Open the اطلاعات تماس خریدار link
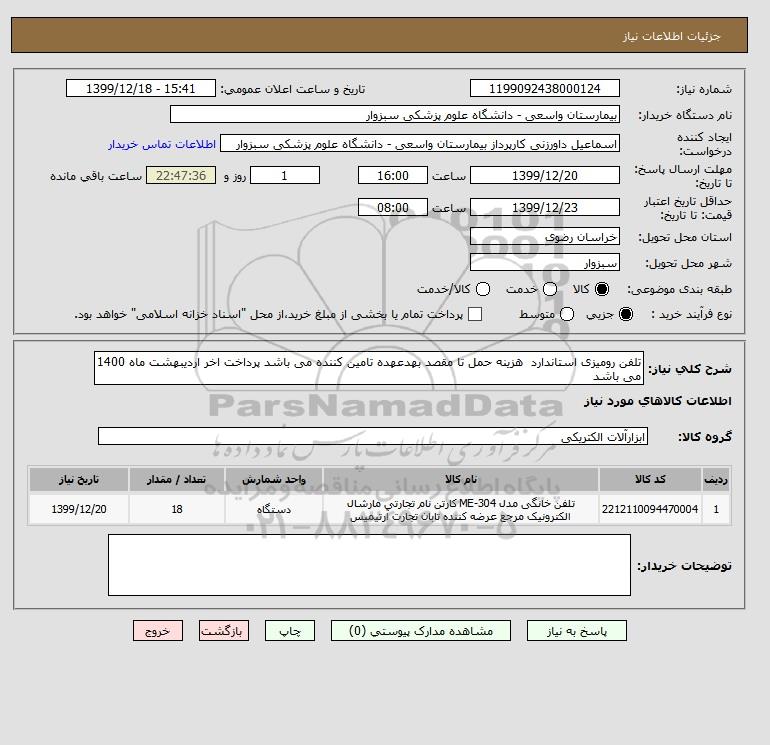This screenshot has width=770, height=745. pos(162,144)
